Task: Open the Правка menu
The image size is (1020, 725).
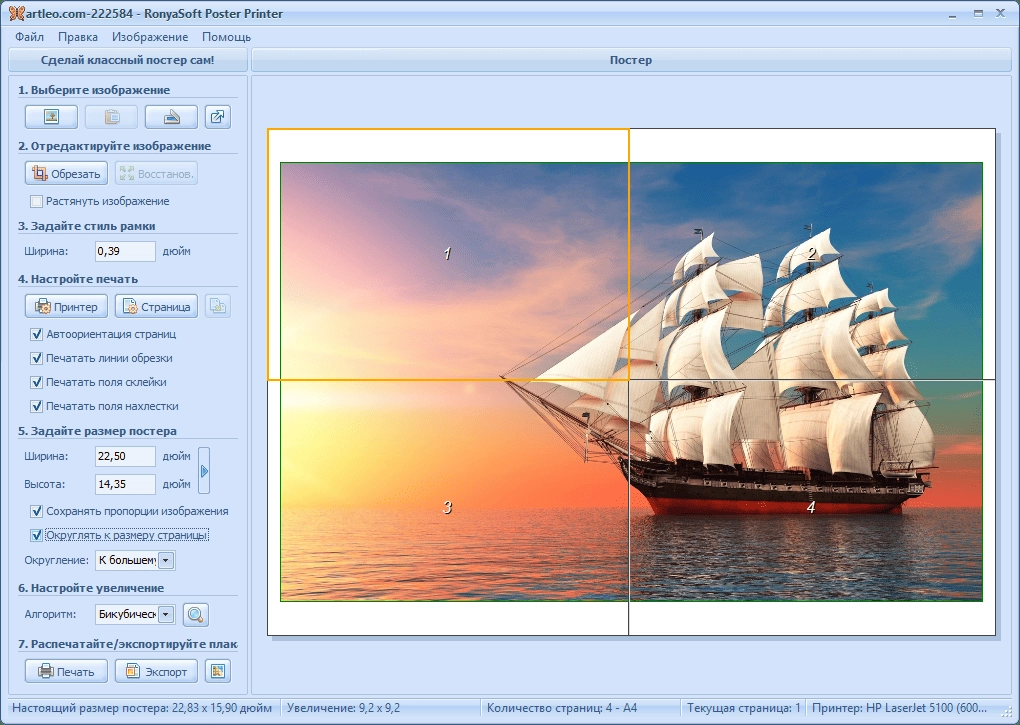Action: [78, 37]
